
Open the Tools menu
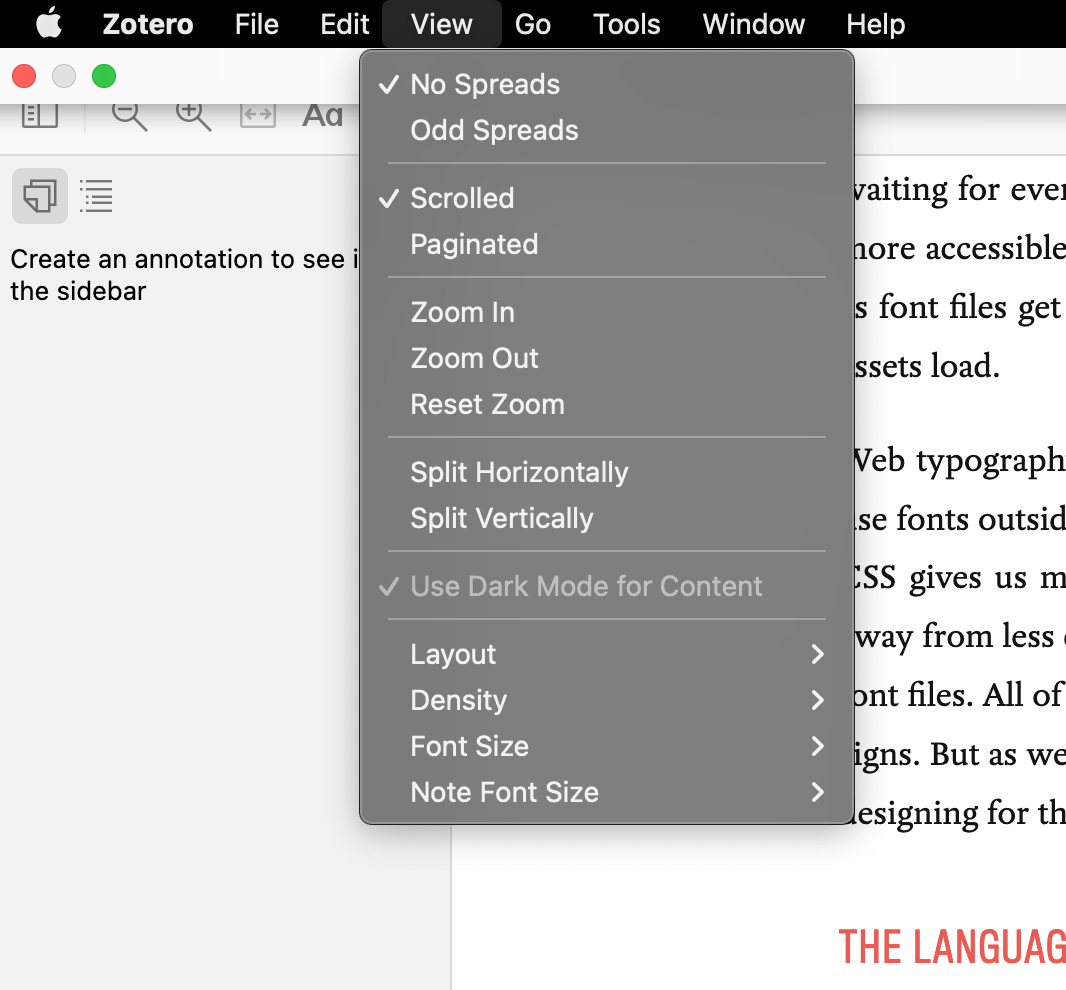(626, 24)
